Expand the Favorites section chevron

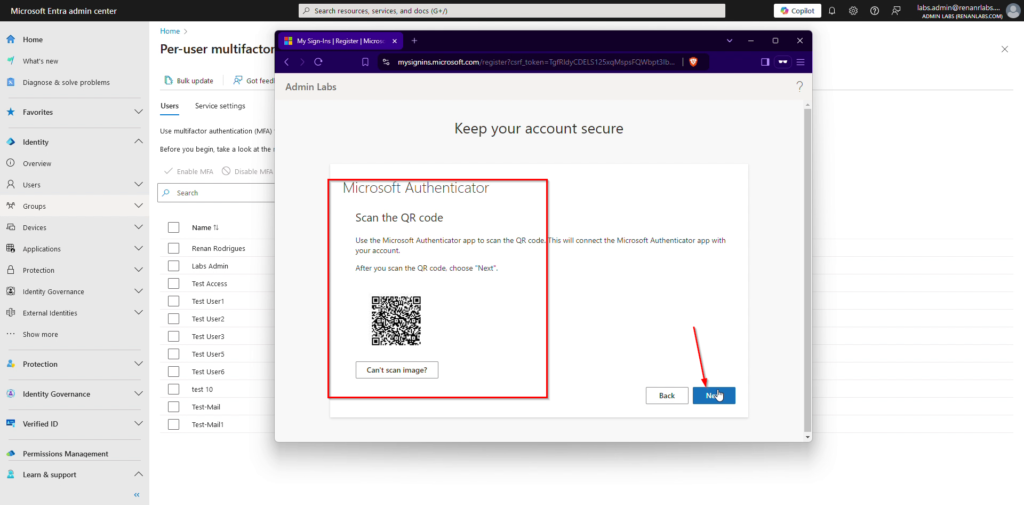(138, 112)
